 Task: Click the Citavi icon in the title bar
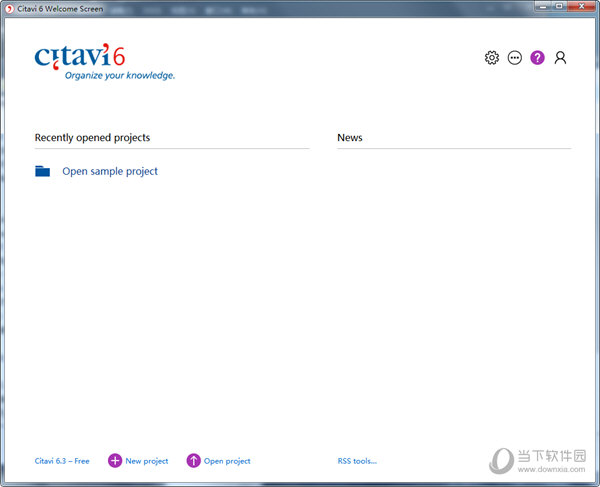coord(10,8)
